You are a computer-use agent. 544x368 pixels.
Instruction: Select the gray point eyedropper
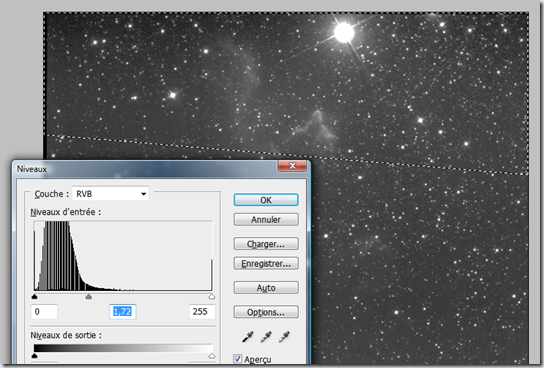pyautogui.click(x=266, y=336)
